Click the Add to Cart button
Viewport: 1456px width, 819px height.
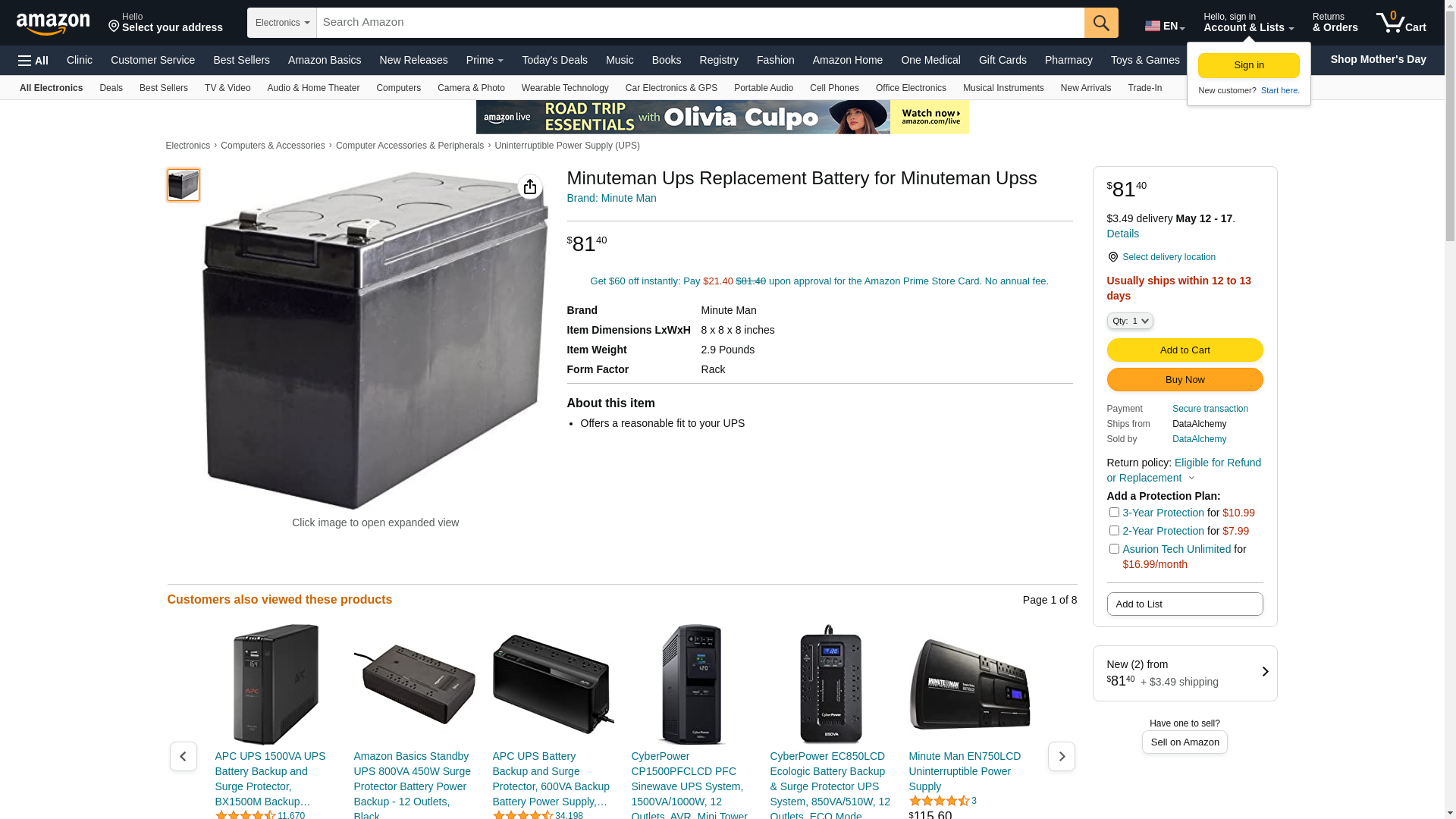1185,350
